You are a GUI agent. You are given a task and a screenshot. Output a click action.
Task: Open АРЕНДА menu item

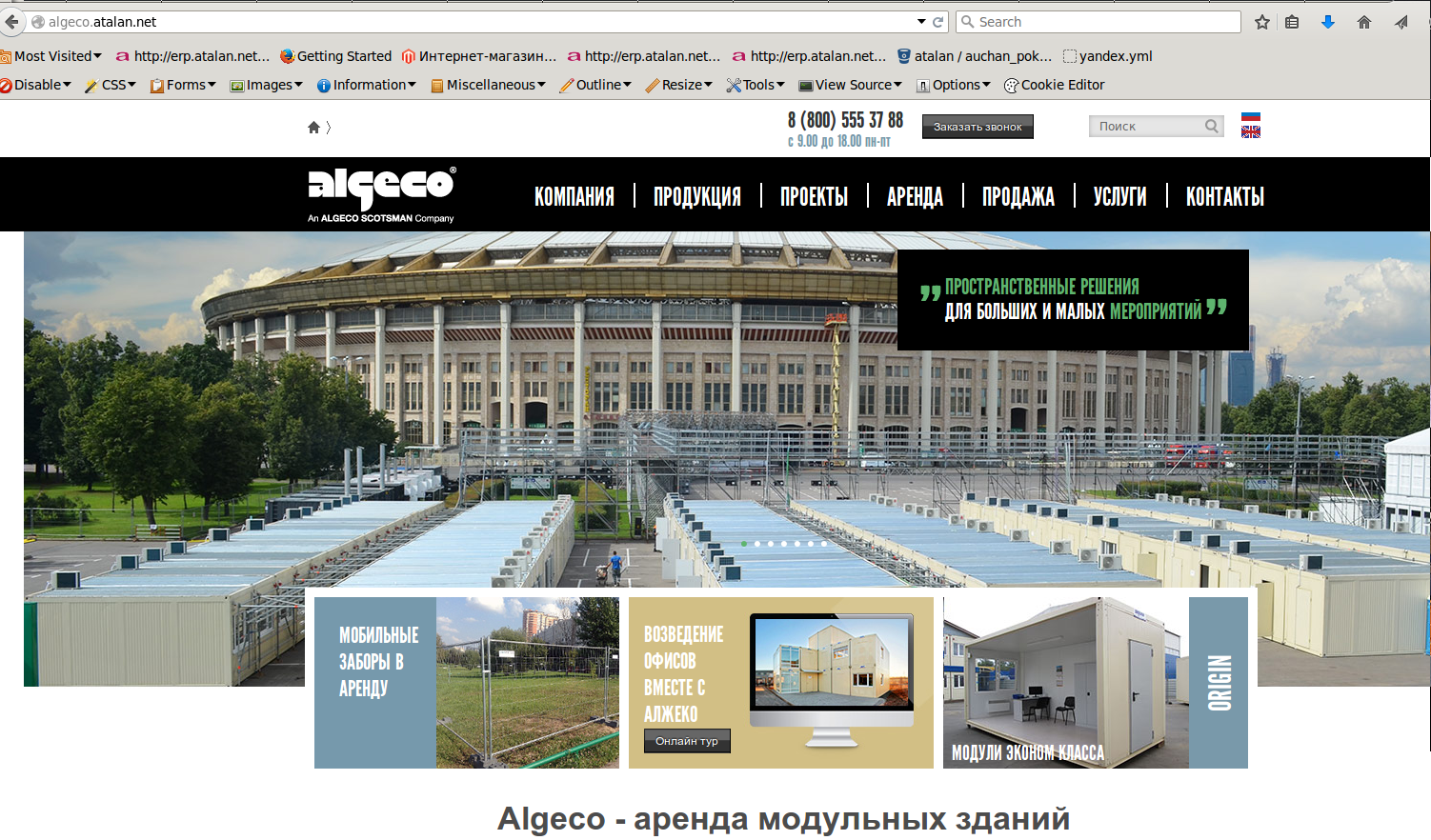point(915,196)
